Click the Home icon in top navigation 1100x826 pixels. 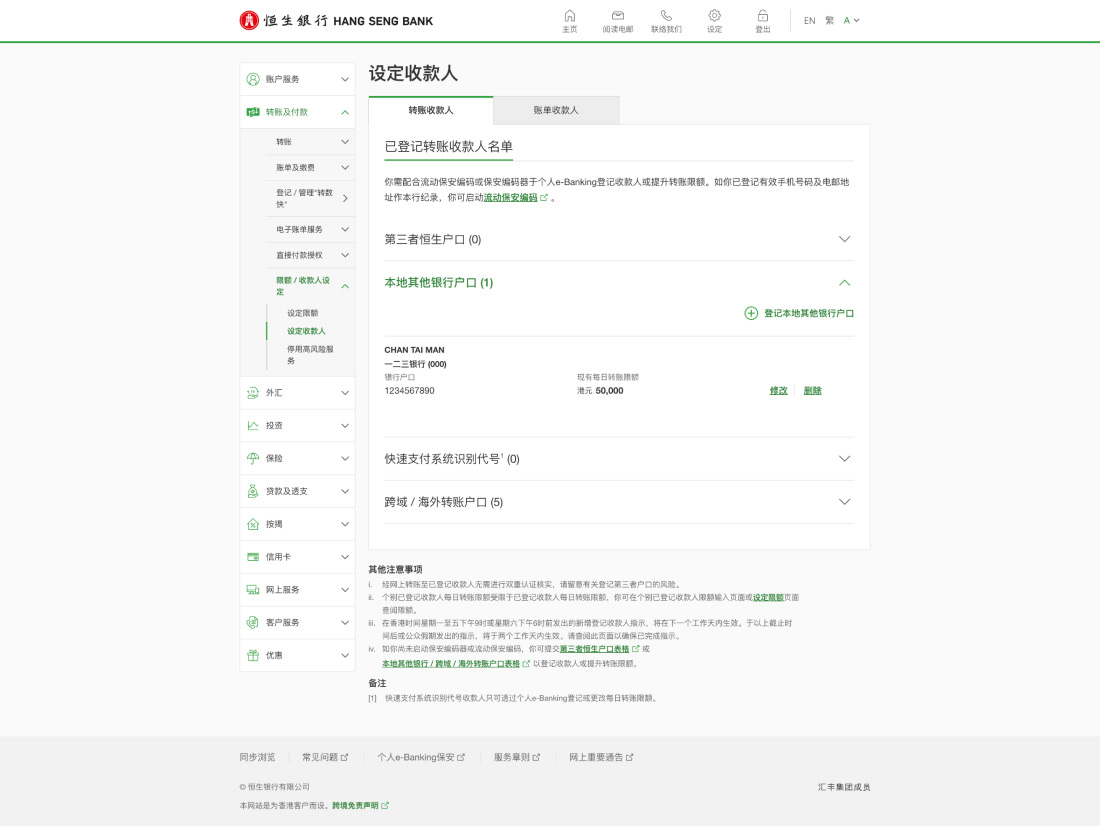pos(569,17)
